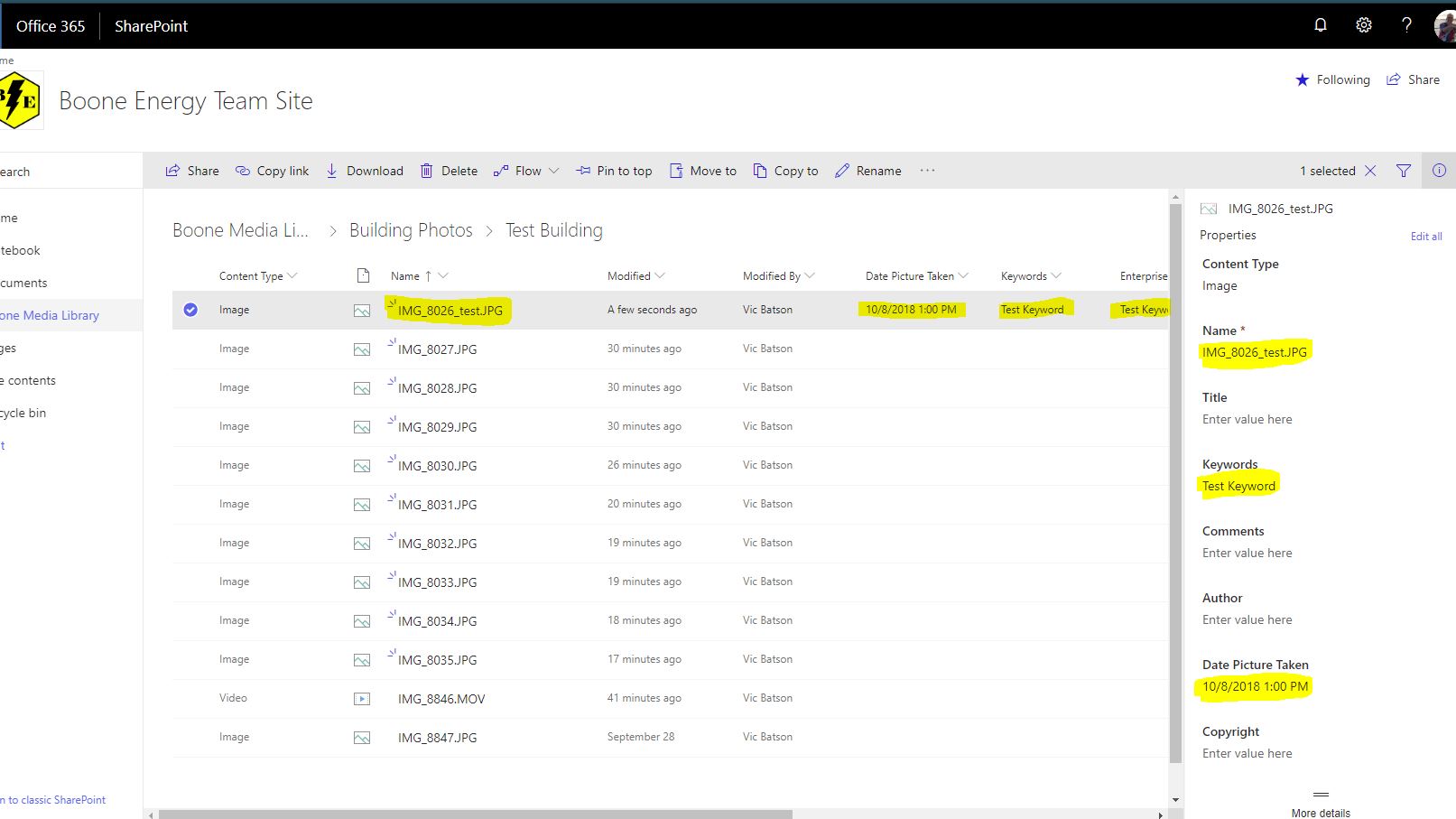This screenshot has height=819, width=1456.
Task: Click the Boone Energy Team Site title
Action: 186,101
